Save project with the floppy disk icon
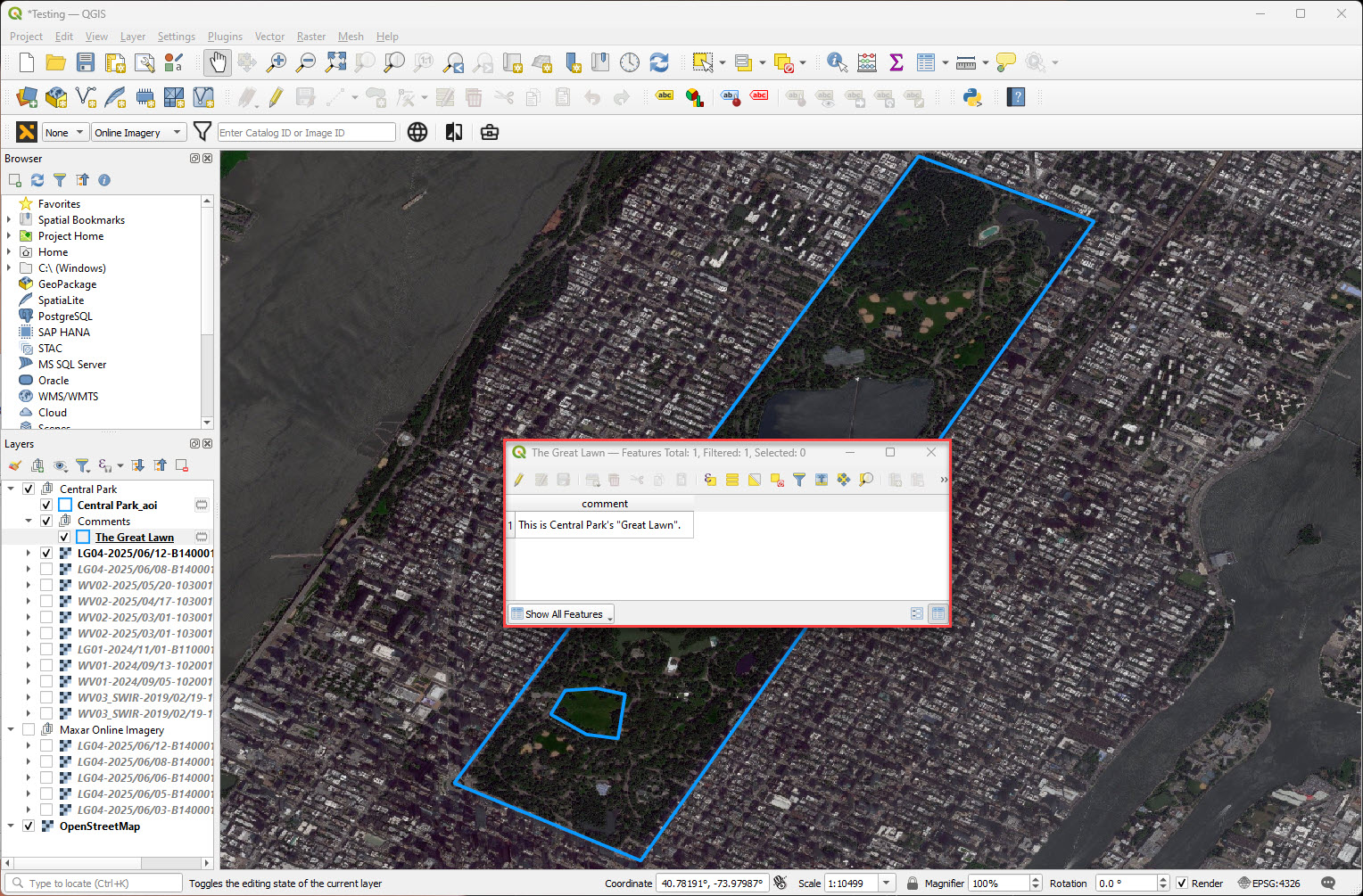1363x896 pixels. pyautogui.click(x=86, y=62)
